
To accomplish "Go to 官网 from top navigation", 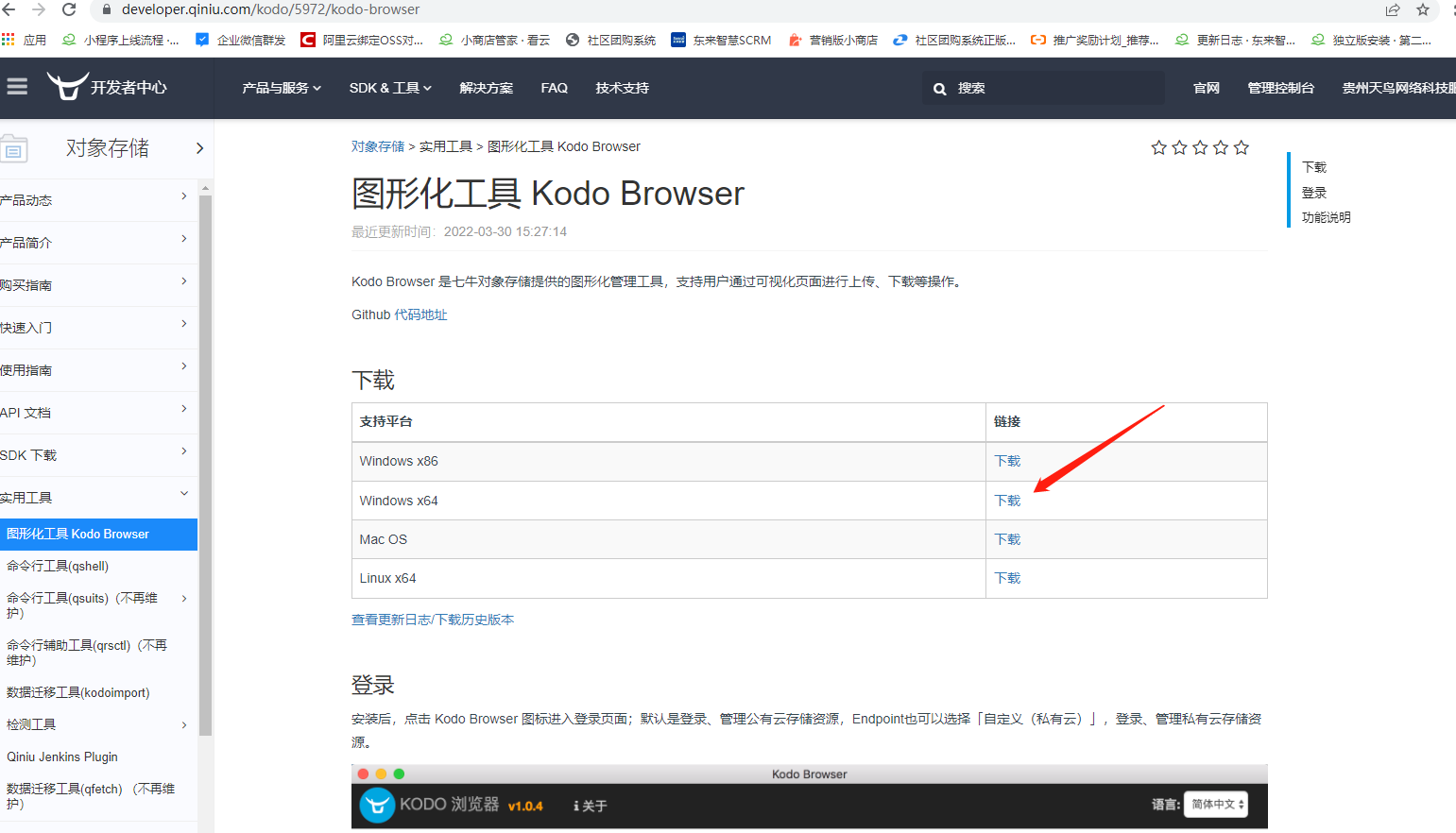I will (1207, 88).
